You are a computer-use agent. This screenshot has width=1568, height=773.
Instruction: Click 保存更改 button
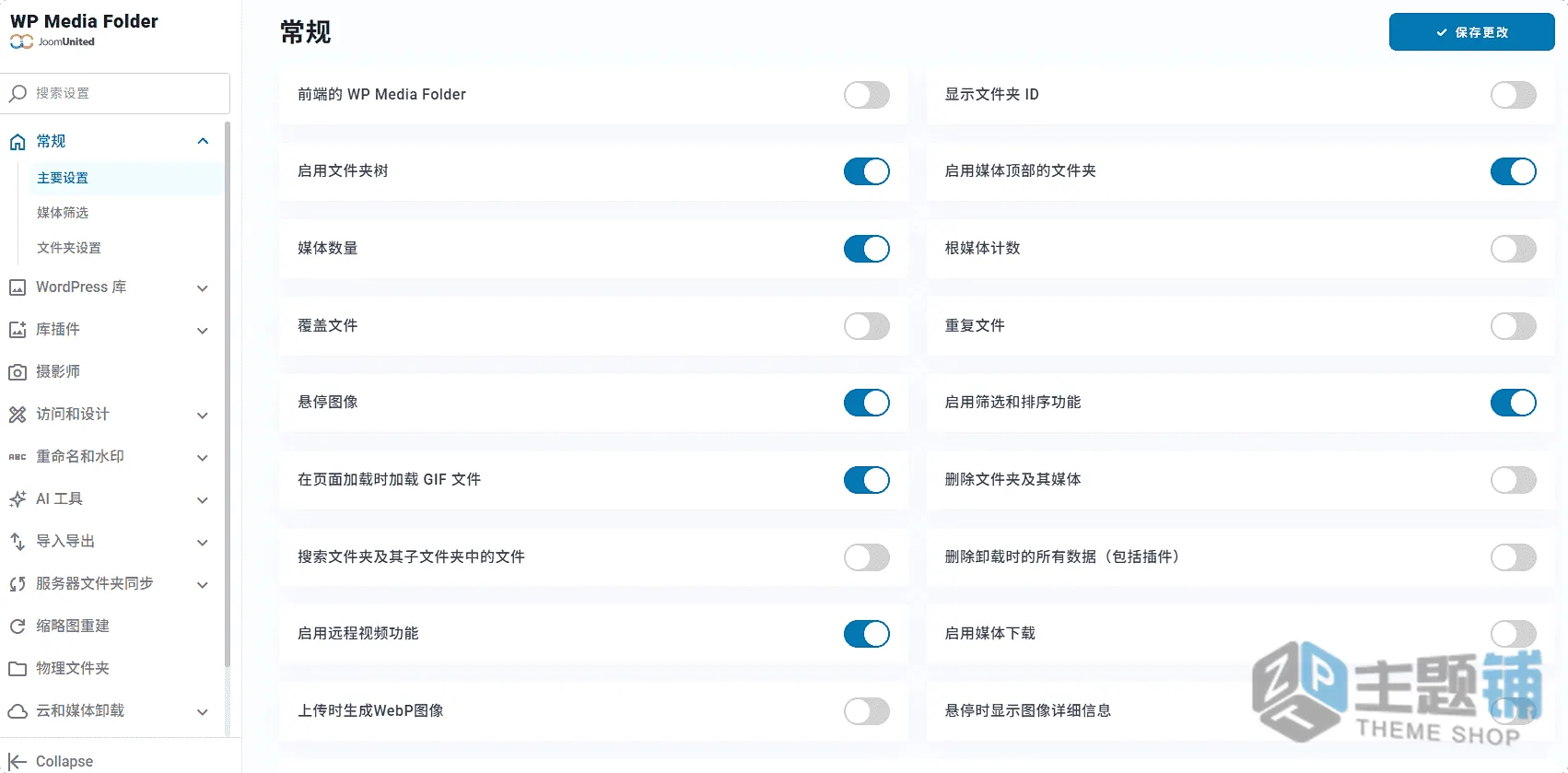[x=1472, y=32]
